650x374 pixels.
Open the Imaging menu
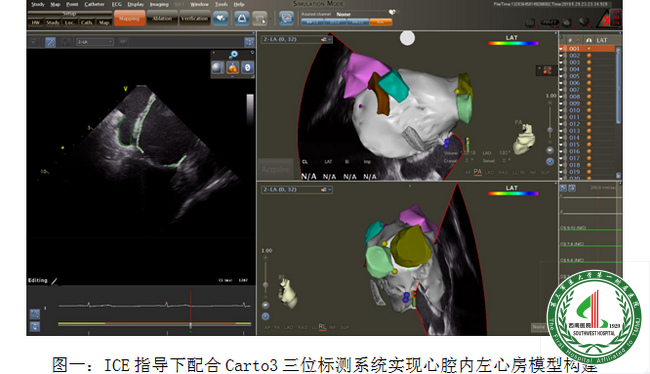coord(159,4)
